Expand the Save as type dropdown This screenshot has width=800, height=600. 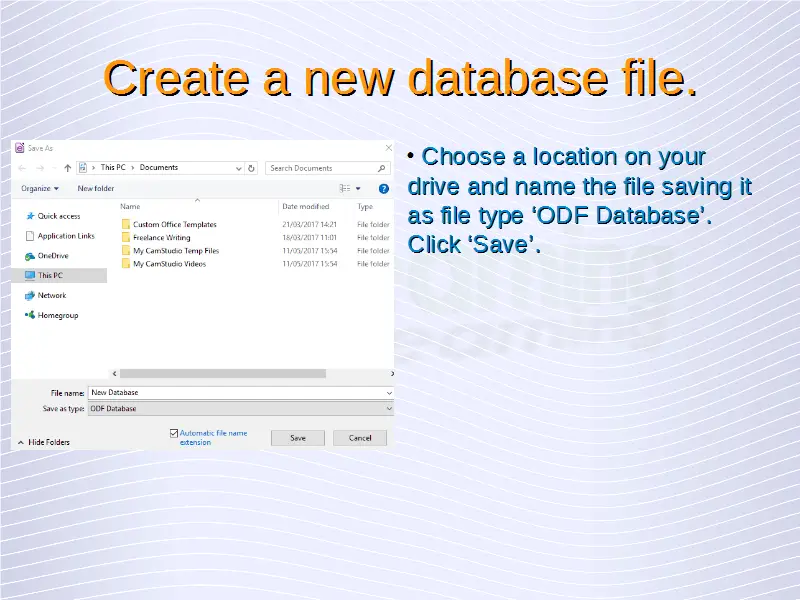(x=389, y=408)
